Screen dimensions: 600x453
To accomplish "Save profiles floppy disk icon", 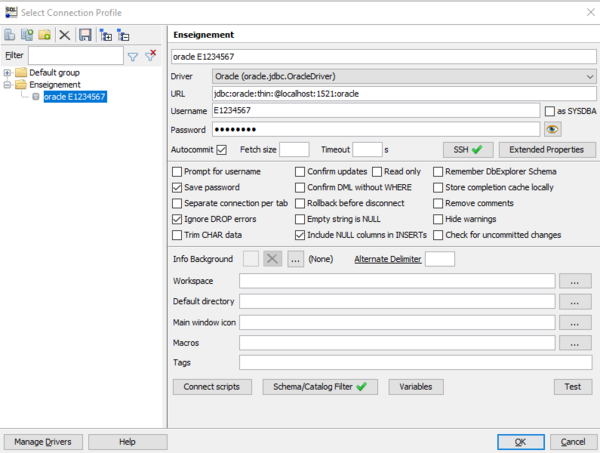I will click(x=85, y=35).
